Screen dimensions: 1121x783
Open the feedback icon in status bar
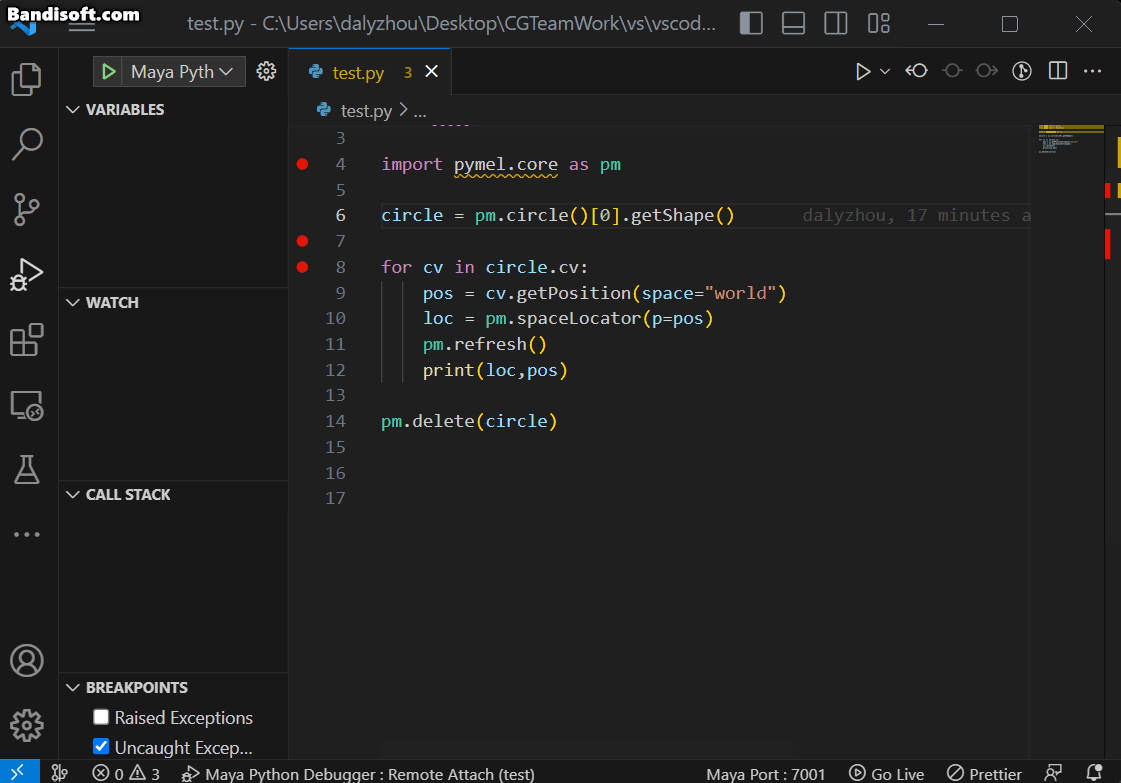point(1052,773)
